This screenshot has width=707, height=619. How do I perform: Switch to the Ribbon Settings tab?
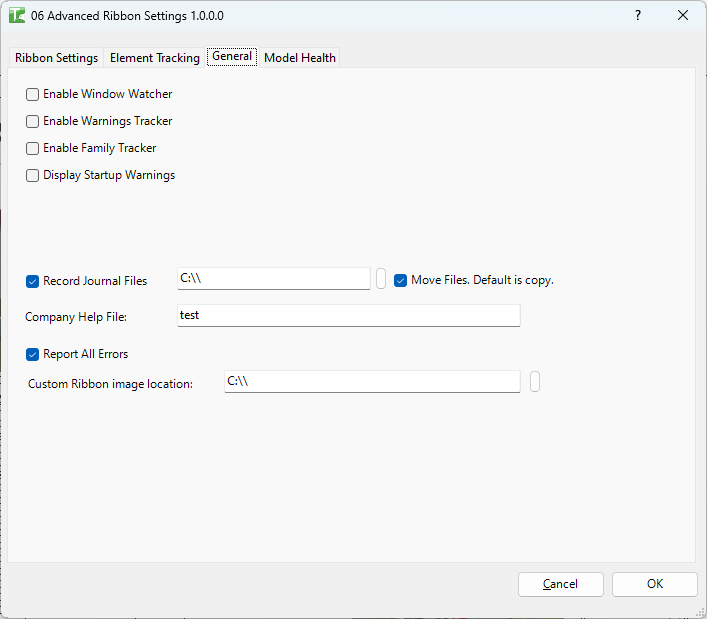click(56, 58)
